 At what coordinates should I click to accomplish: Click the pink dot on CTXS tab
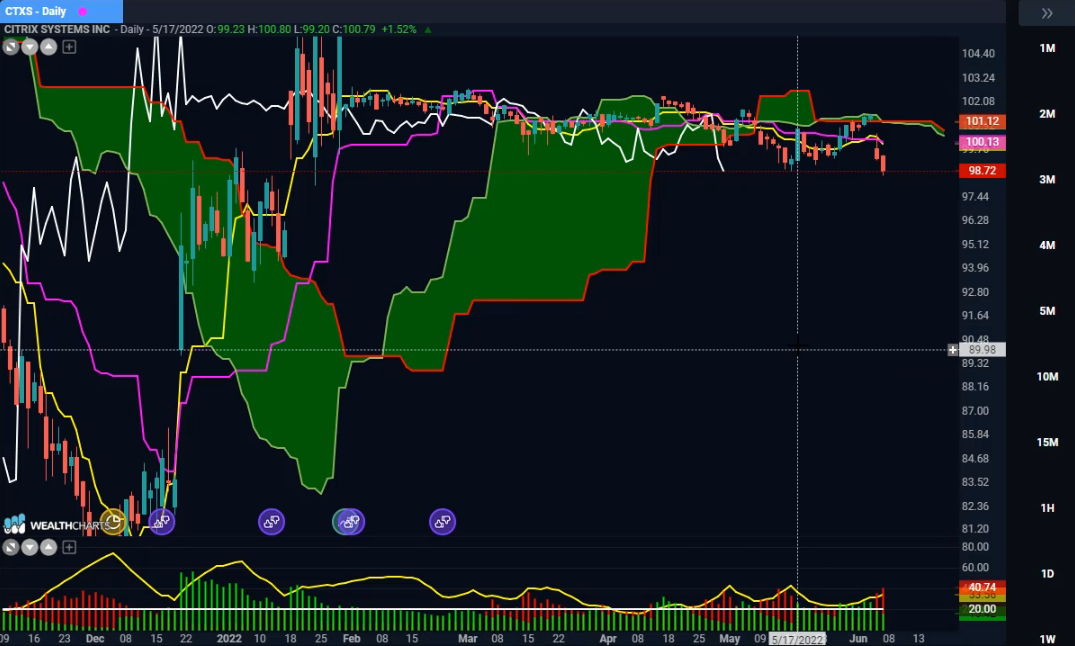pyautogui.click(x=82, y=11)
